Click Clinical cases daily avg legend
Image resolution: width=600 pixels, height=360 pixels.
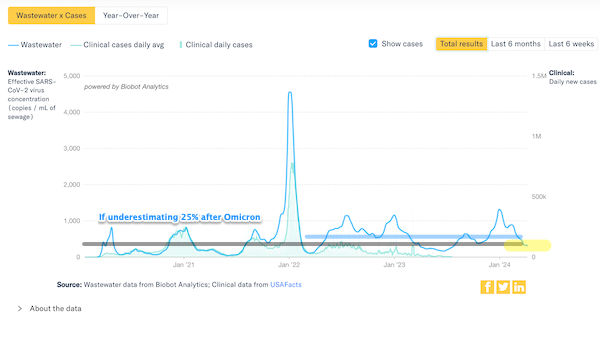point(117,45)
